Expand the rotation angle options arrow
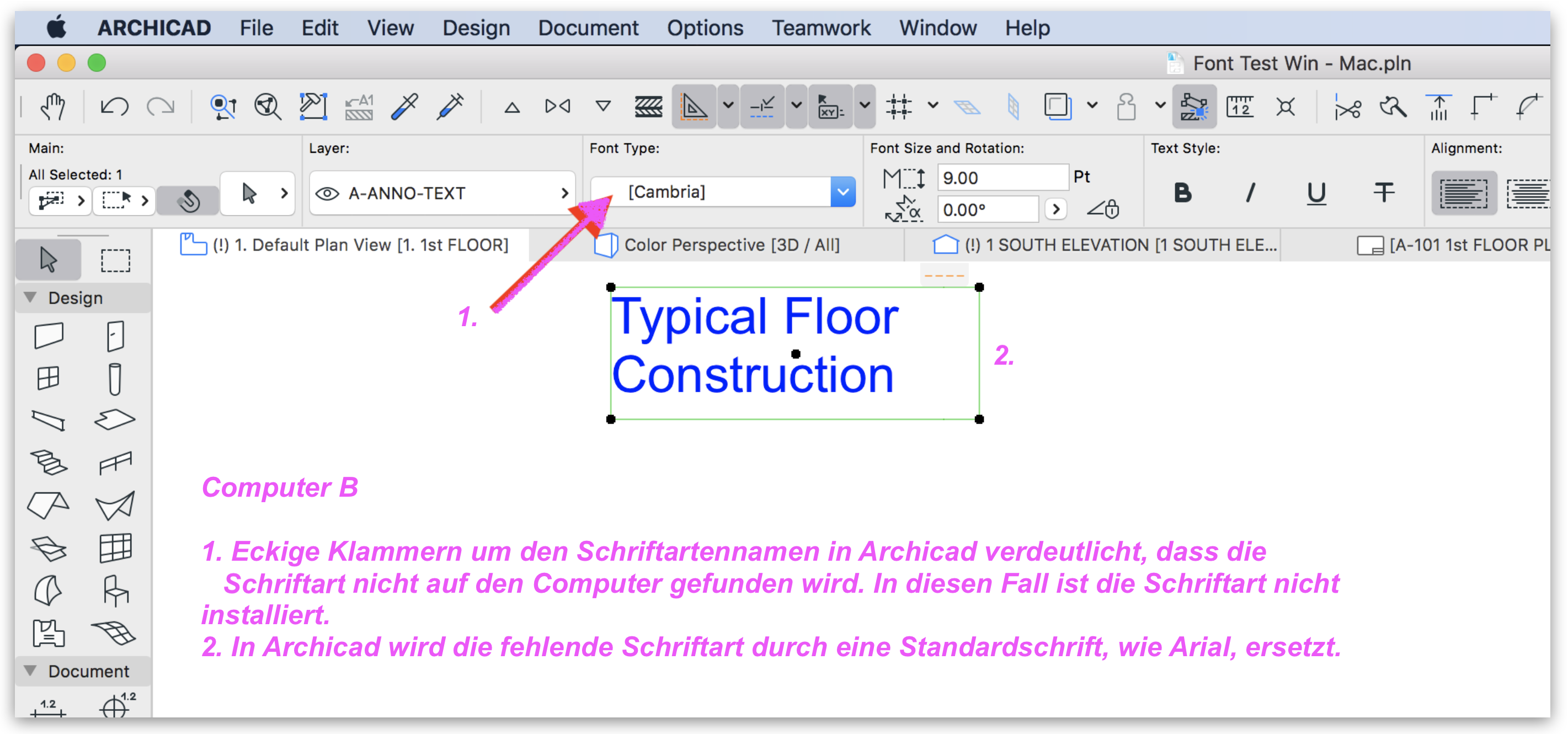The image size is (1568, 734). tap(1056, 209)
